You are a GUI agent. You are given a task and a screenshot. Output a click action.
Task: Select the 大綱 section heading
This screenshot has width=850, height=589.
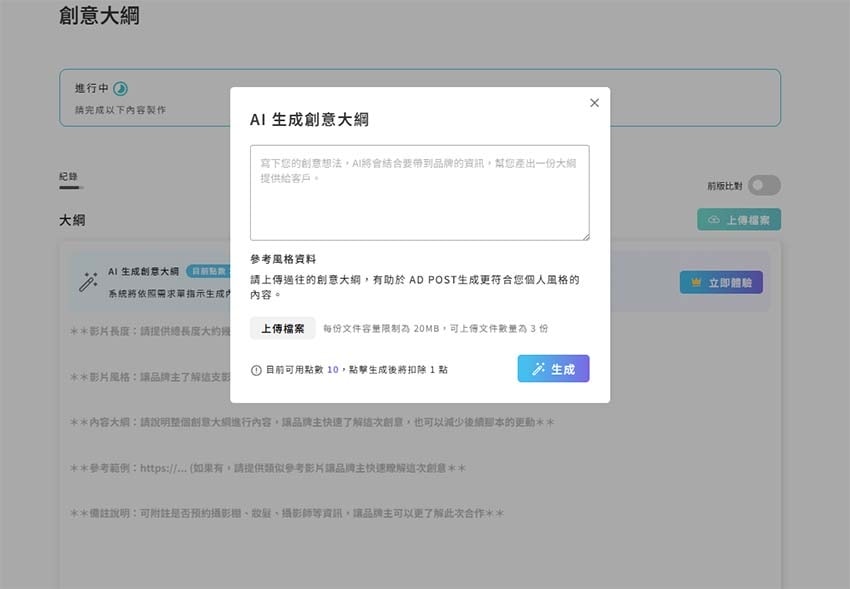[x=71, y=219]
